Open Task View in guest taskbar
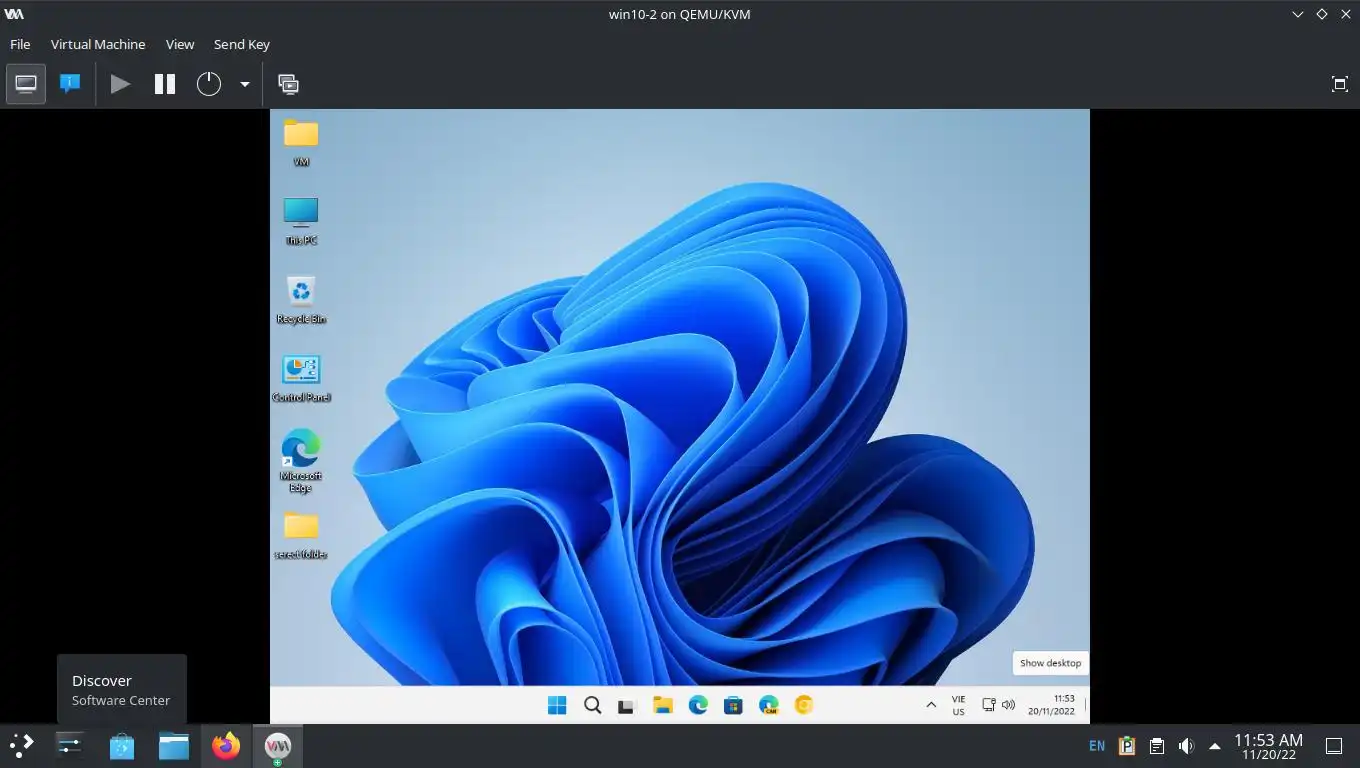This screenshot has width=1360, height=768. point(627,705)
